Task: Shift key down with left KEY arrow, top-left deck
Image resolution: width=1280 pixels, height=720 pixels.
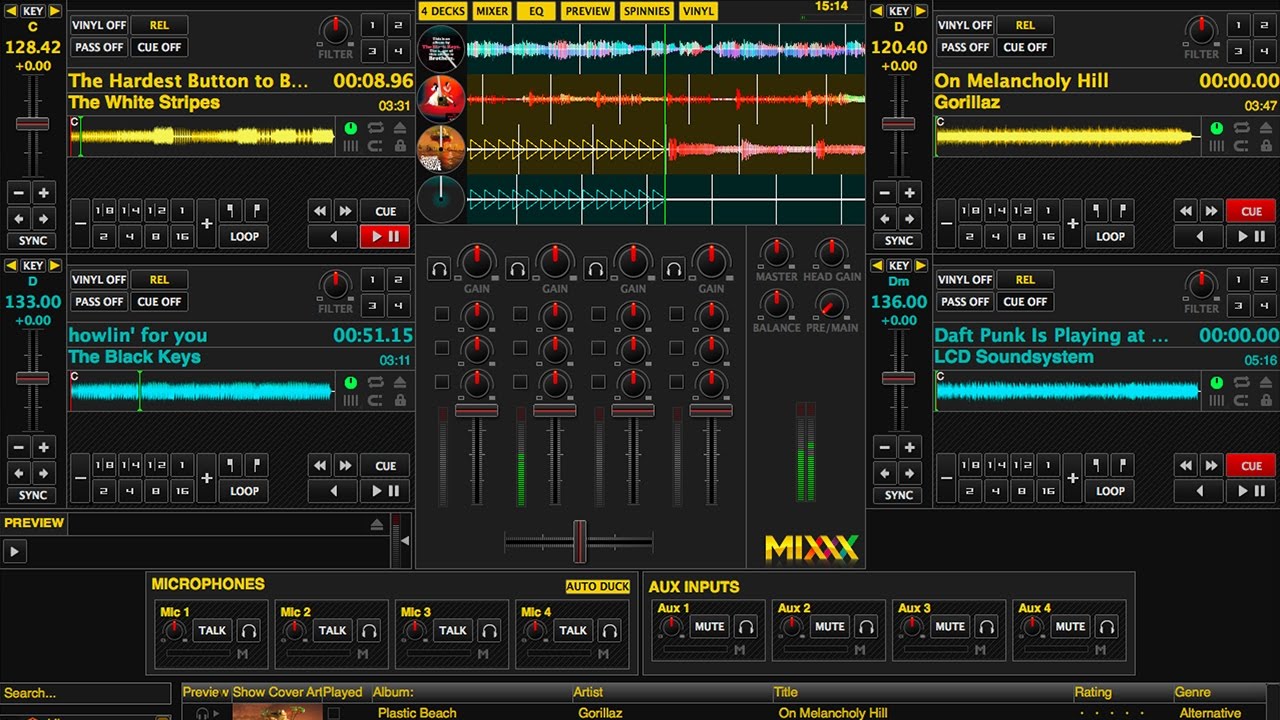Action: [11, 11]
